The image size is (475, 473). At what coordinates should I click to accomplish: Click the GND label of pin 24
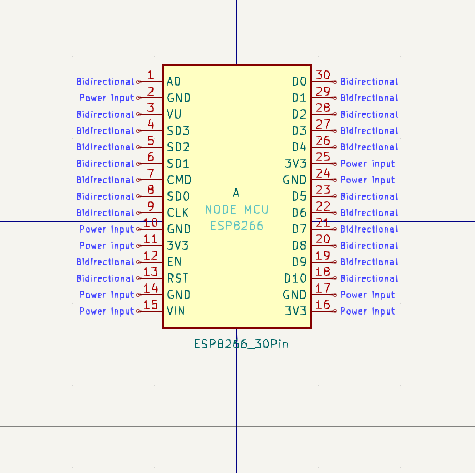pyautogui.click(x=295, y=180)
